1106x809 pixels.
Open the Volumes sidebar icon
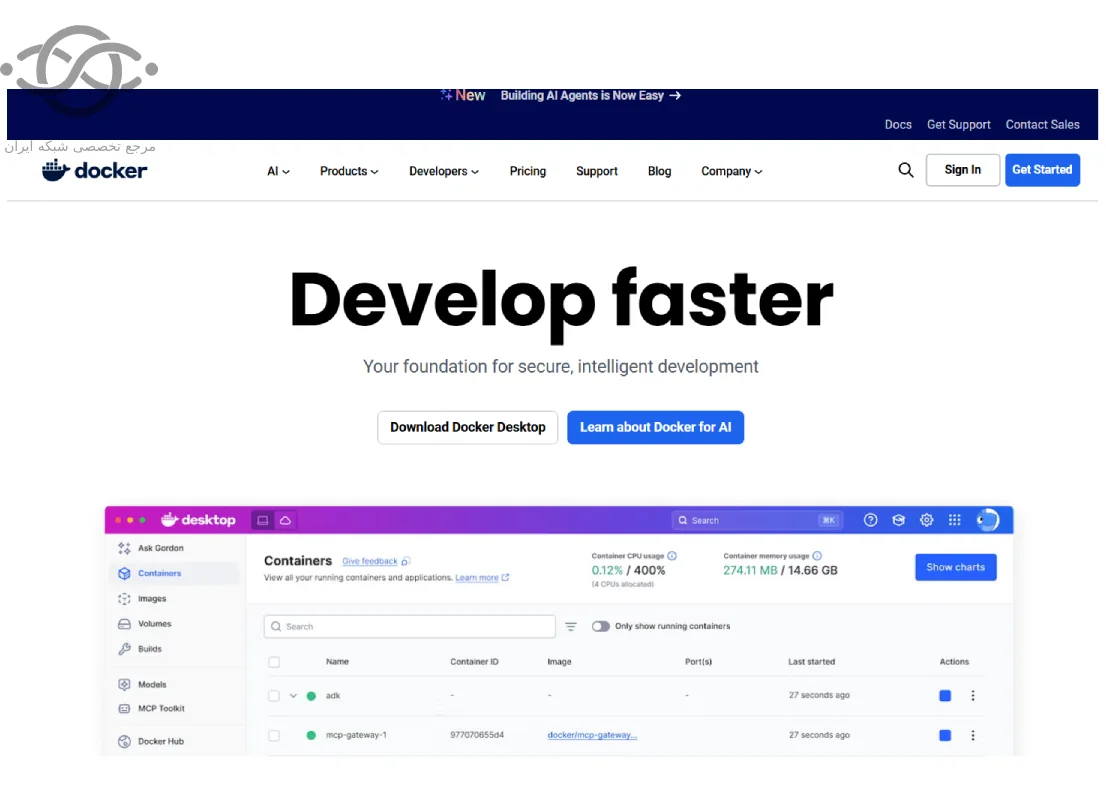pyautogui.click(x=124, y=624)
